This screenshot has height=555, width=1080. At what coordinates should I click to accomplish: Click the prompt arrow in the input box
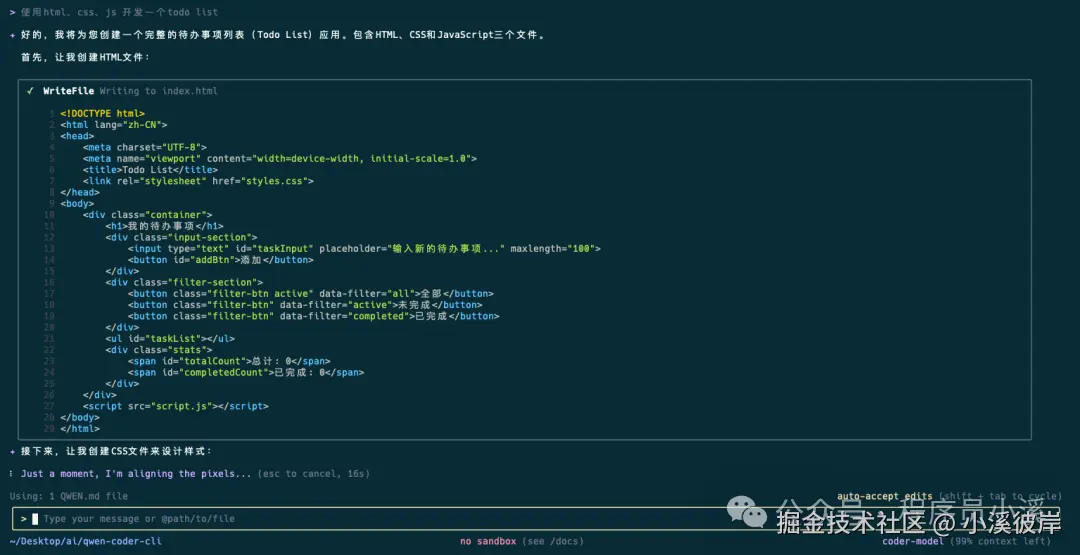click(23, 519)
